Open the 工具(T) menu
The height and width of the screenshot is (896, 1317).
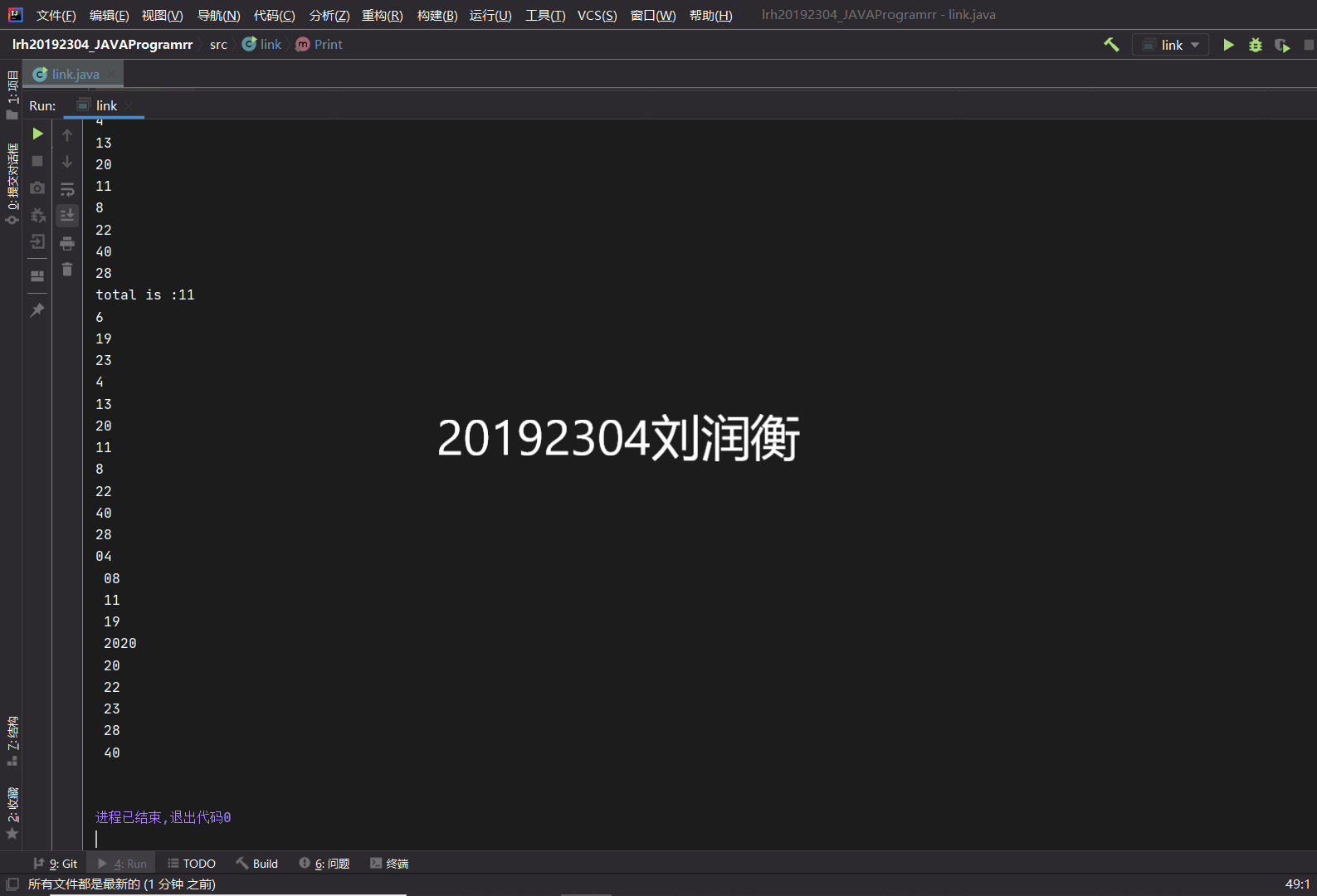544,15
